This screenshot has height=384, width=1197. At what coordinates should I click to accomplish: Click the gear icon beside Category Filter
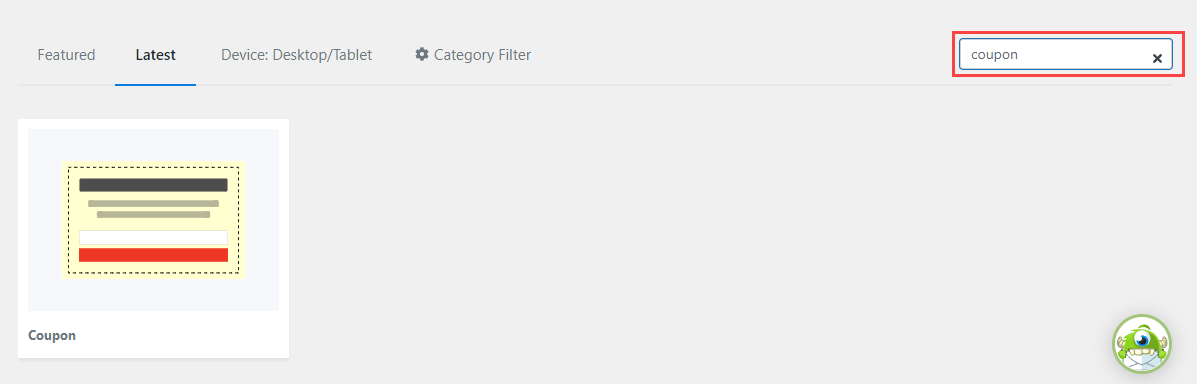(421, 54)
